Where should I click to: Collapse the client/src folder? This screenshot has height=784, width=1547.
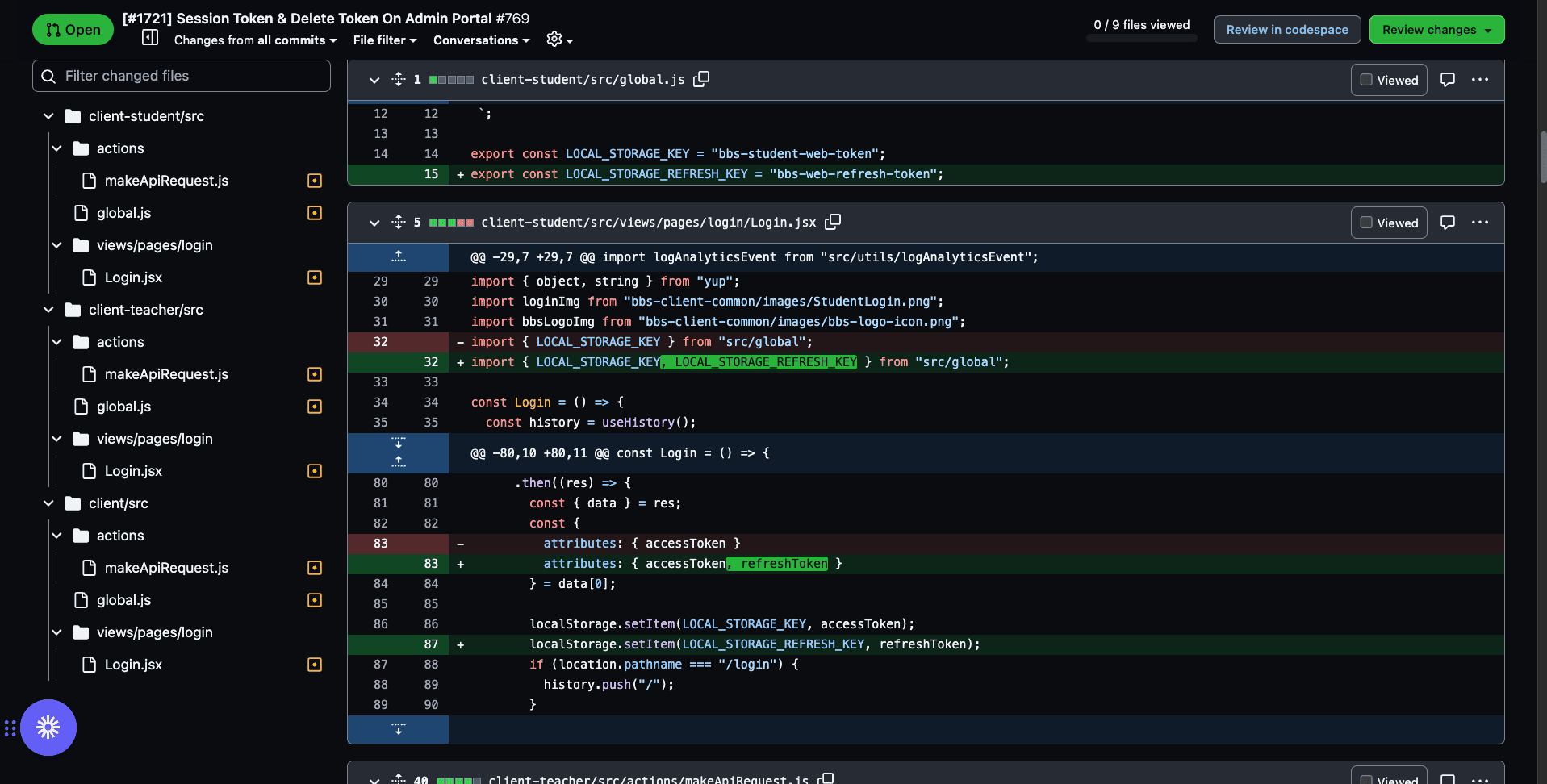pyautogui.click(x=48, y=503)
